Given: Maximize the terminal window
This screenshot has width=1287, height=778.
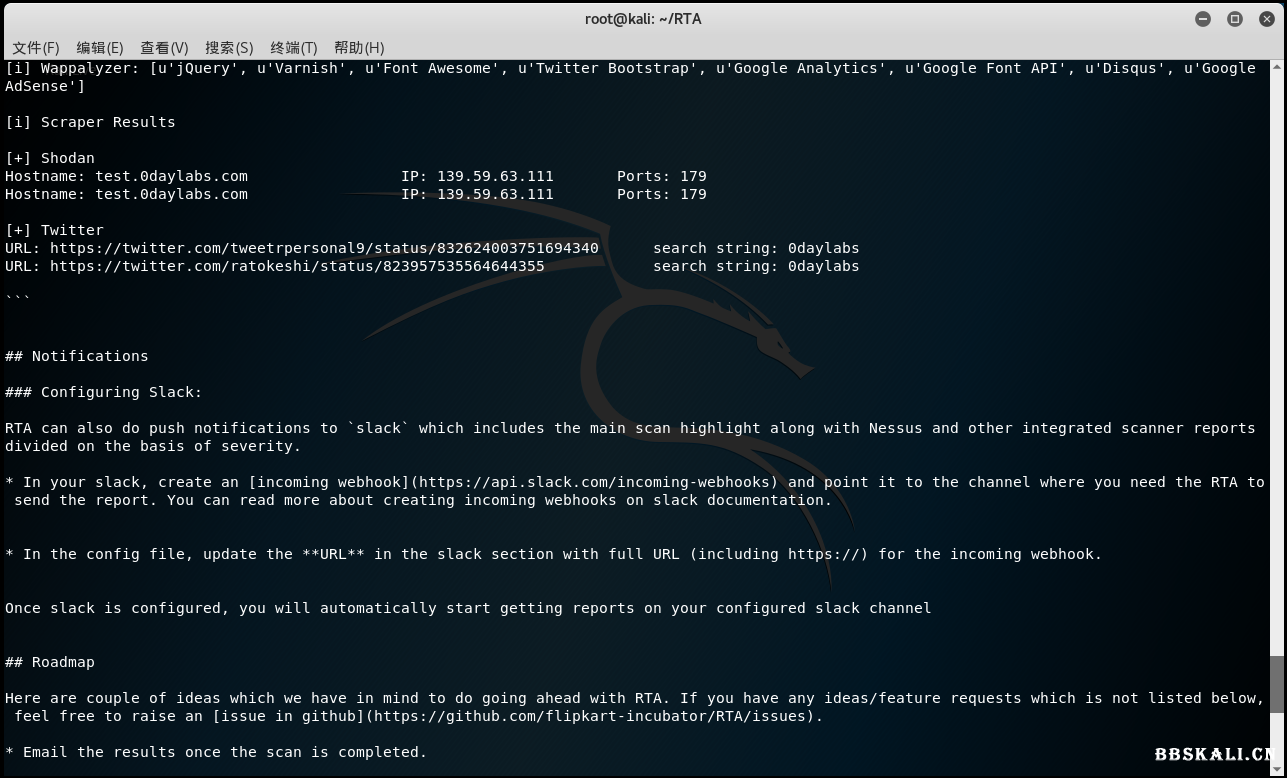Looking at the screenshot, I should (x=1235, y=19).
